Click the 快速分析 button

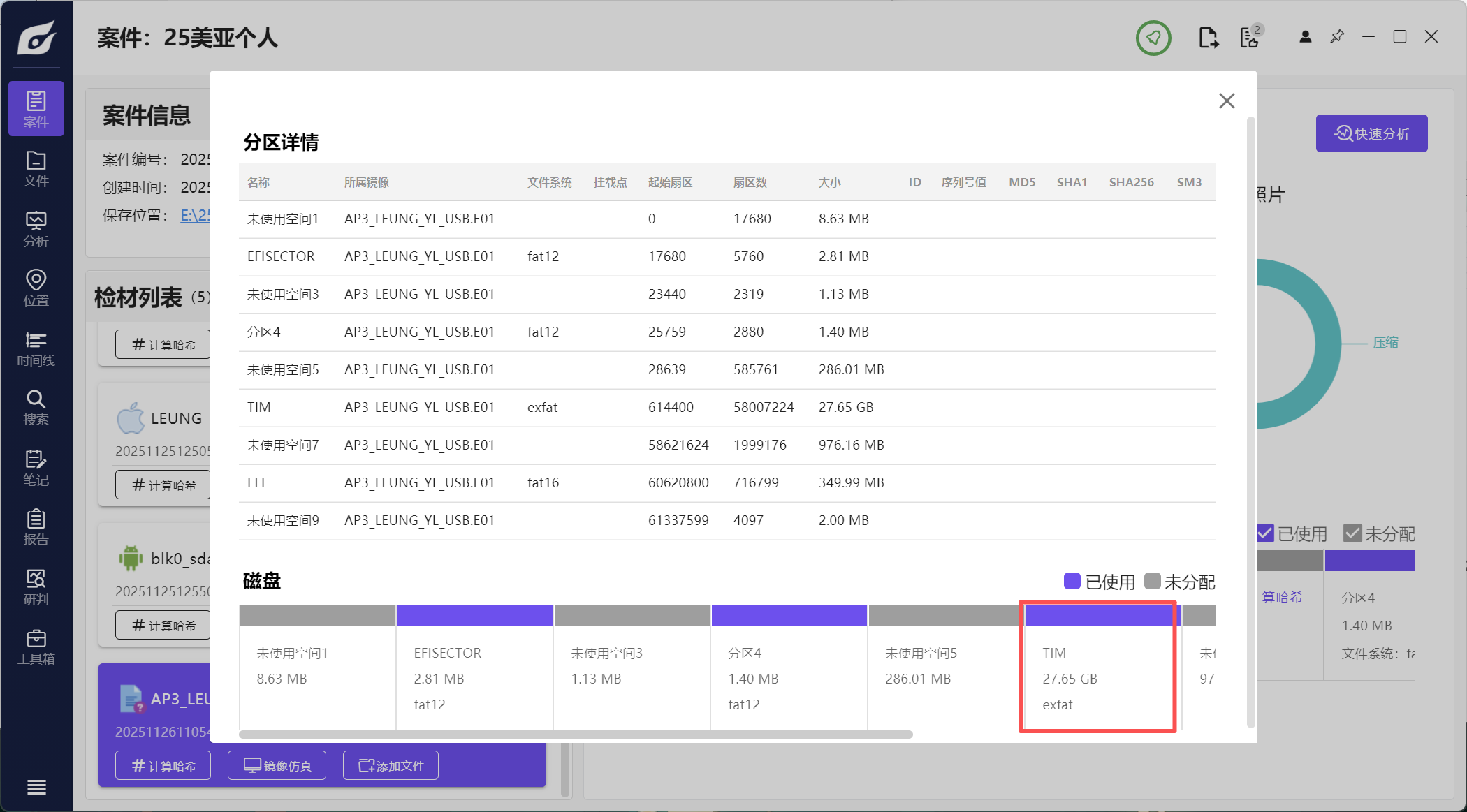pyautogui.click(x=1371, y=133)
